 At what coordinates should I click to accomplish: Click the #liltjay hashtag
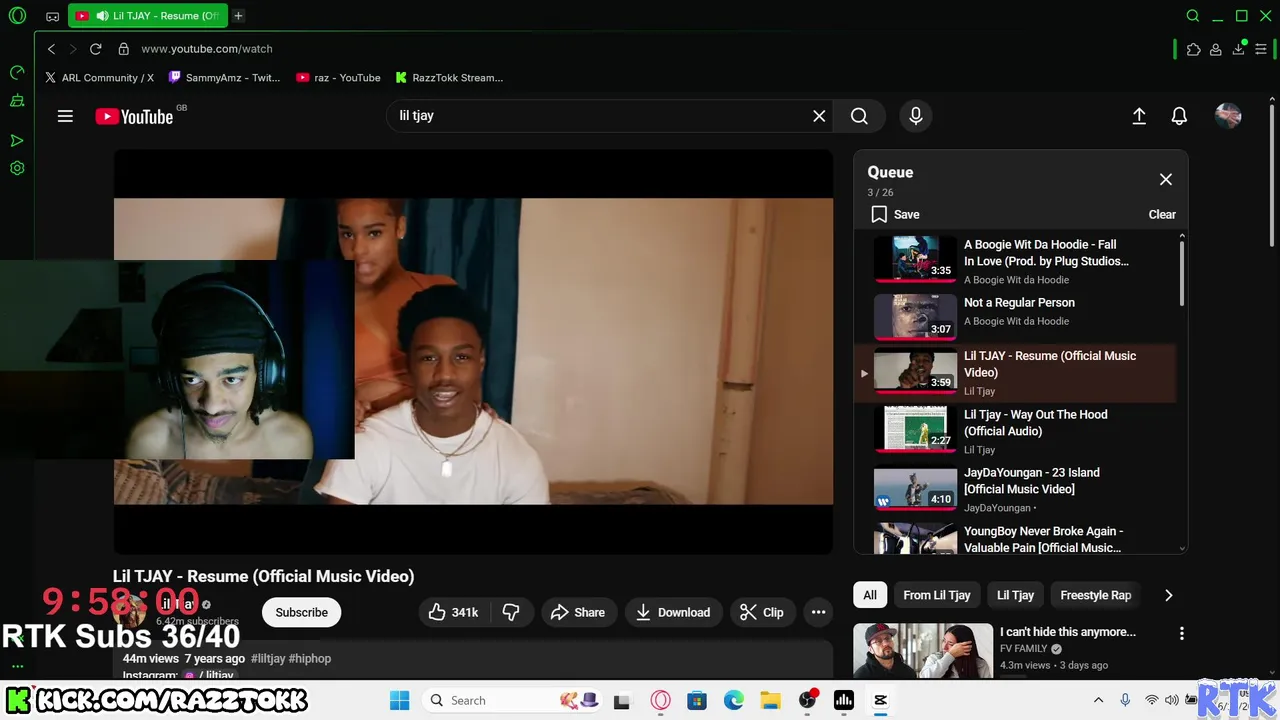coord(268,659)
